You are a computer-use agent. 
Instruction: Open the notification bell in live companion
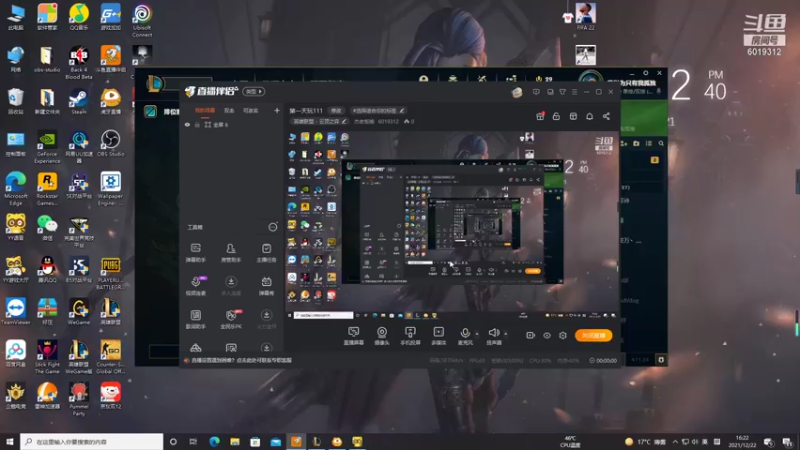tap(589, 116)
